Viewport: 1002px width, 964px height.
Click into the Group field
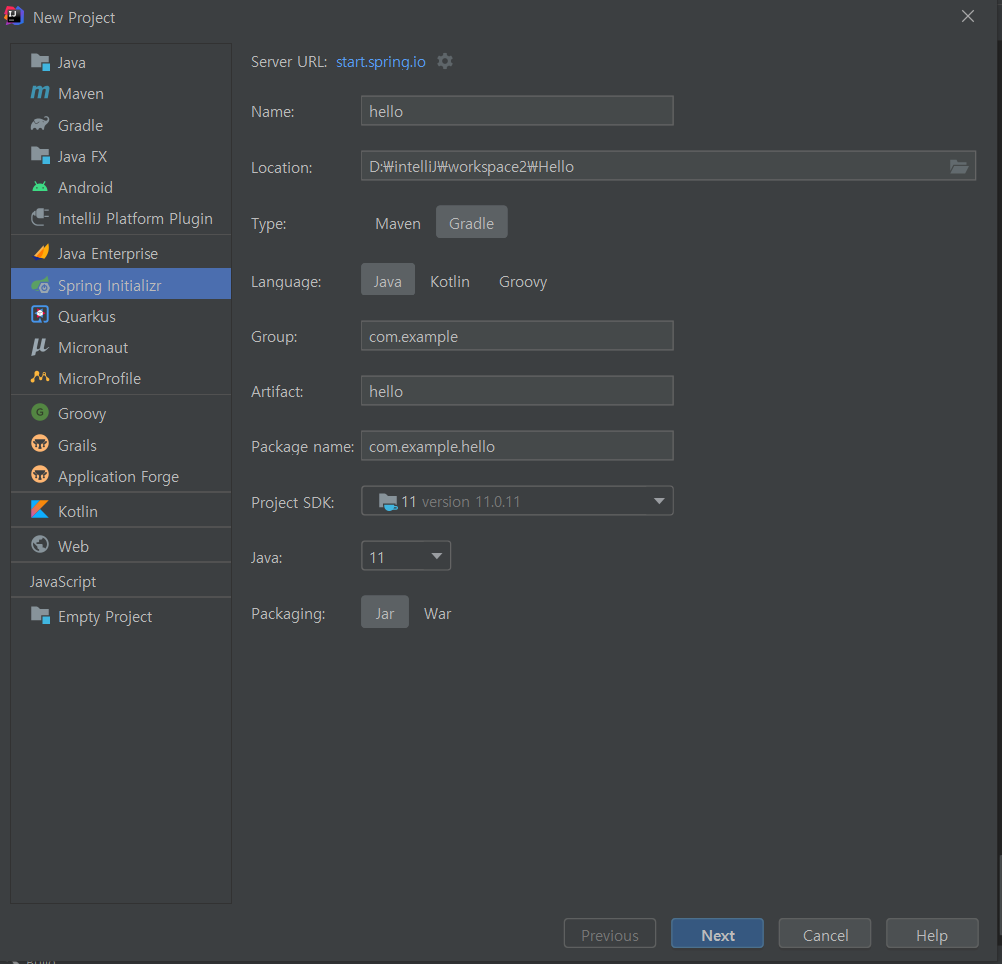[x=517, y=336]
